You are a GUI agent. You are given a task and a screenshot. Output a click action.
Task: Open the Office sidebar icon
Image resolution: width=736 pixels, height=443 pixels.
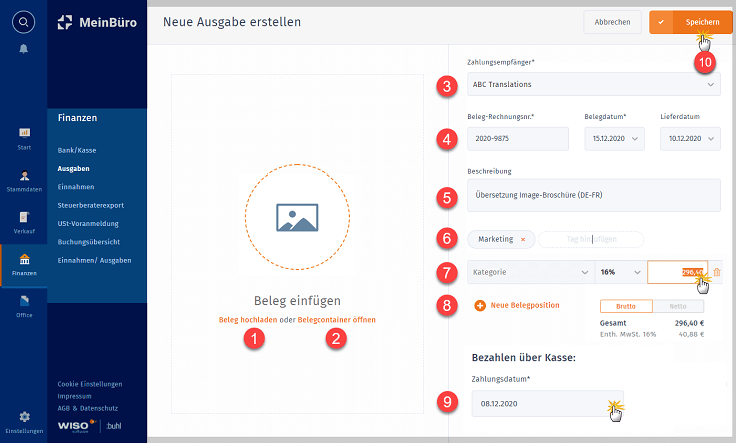24,301
